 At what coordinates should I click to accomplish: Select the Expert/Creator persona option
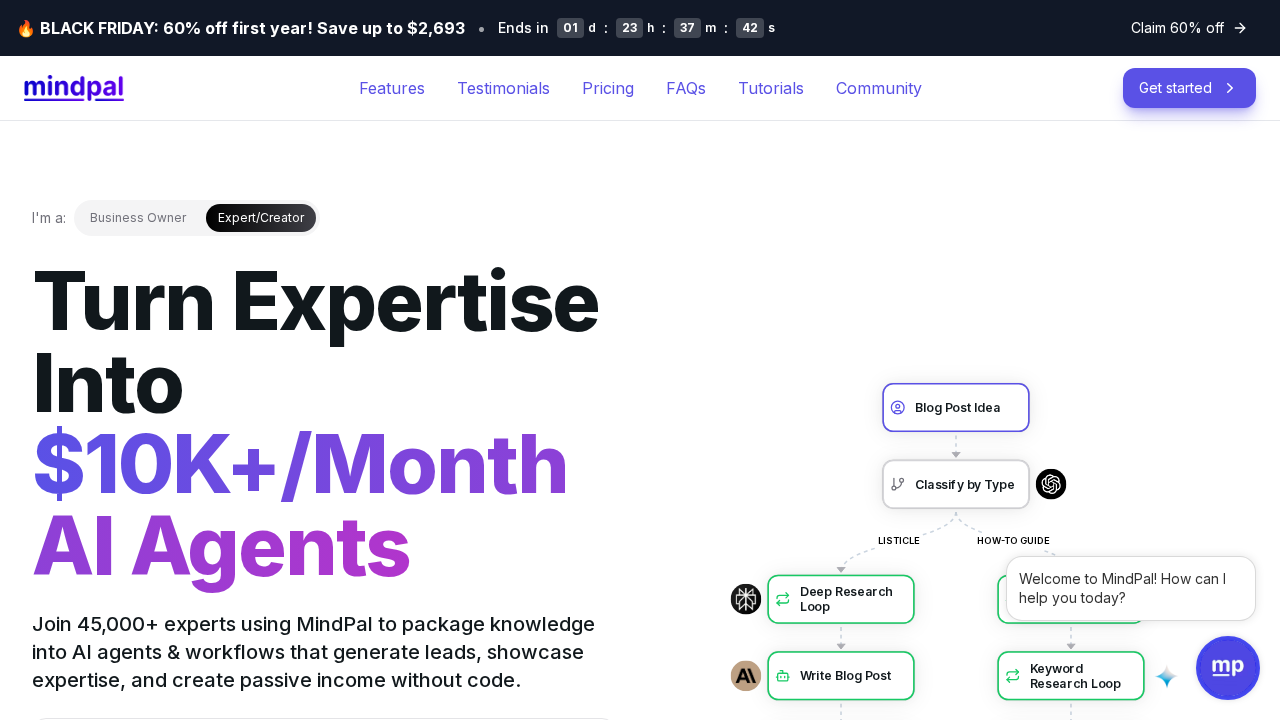click(x=261, y=218)
